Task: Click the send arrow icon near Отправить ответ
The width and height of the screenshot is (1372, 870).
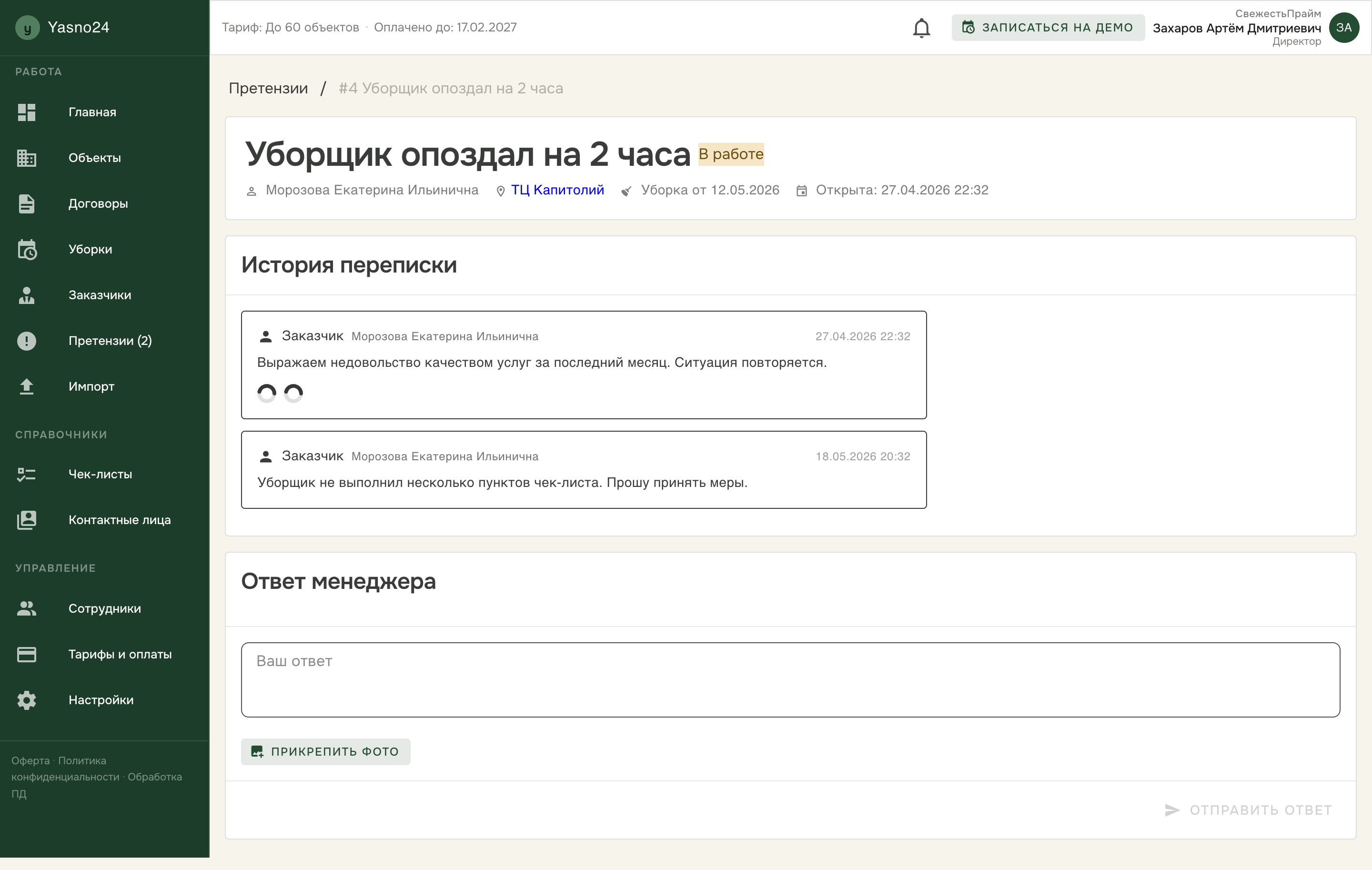Action: point(1171,809)
